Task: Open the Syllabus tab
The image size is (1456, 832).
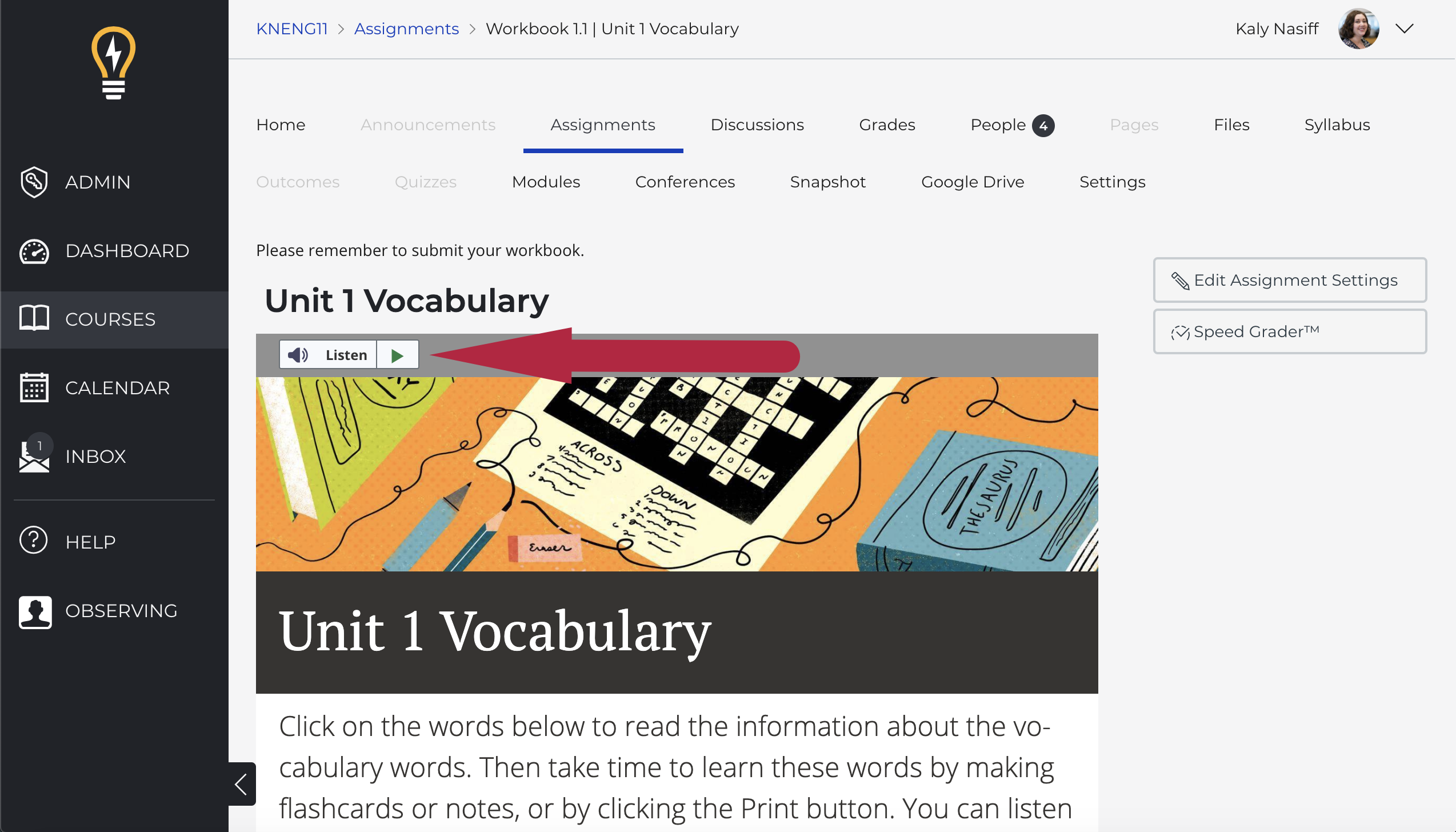Action: (x=1337, y=125)
